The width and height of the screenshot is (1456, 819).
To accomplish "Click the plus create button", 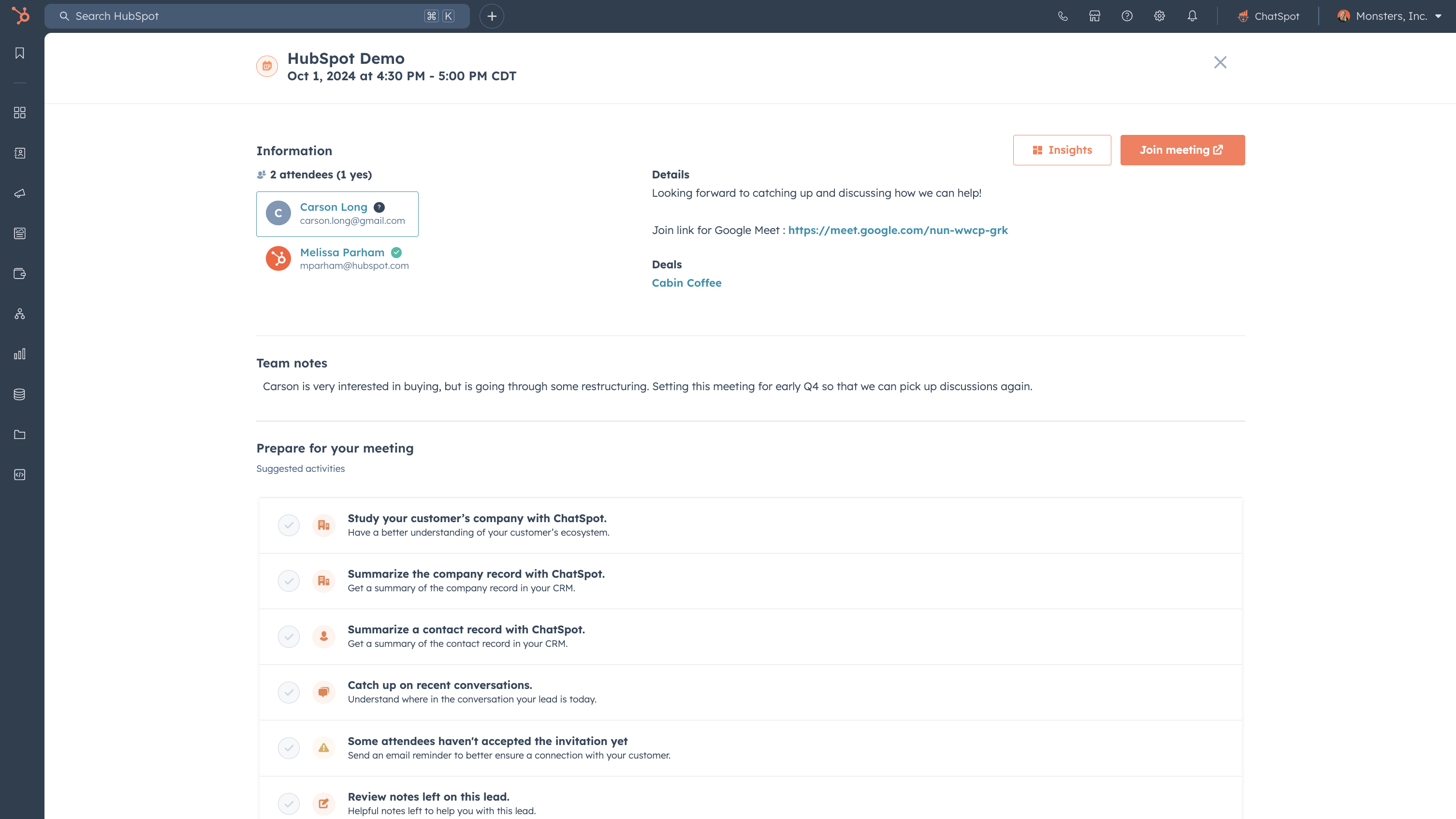I will tap(492, 16).
